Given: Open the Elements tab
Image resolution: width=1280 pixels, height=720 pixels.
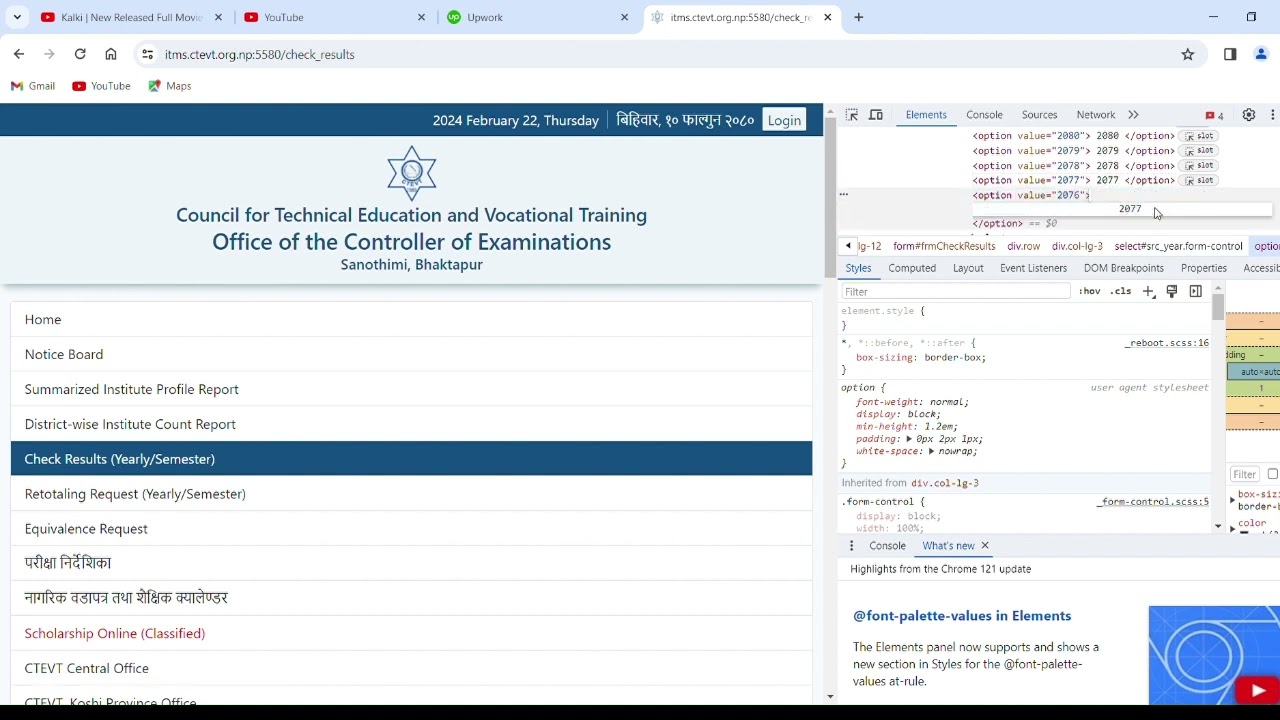Looking at the screenshot, I should [x=926, y=115].
